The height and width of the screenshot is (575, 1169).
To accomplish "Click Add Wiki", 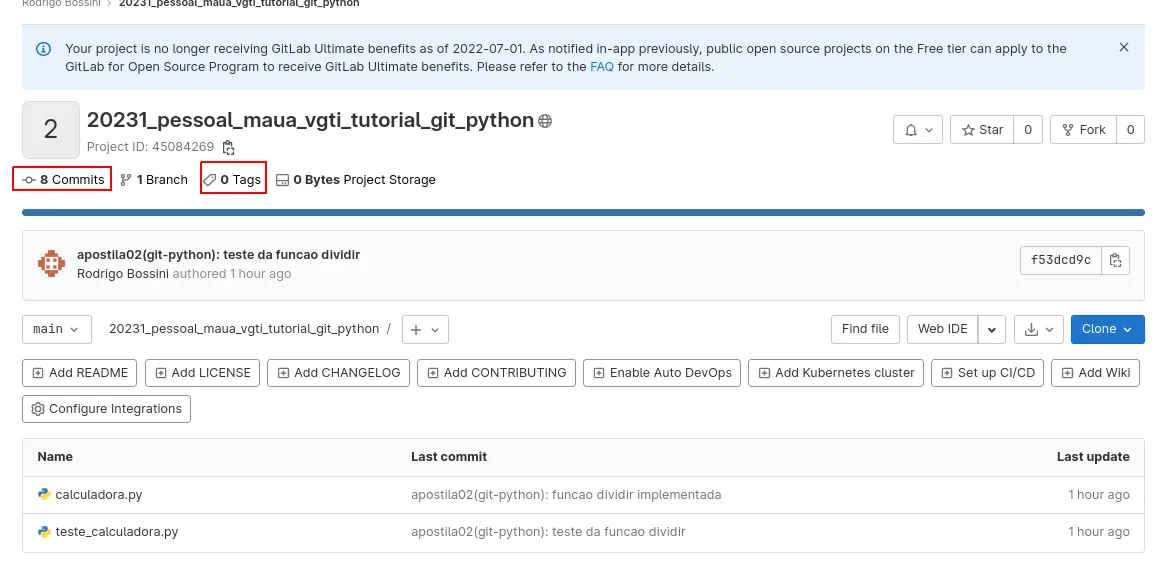I will point(1095,373).
